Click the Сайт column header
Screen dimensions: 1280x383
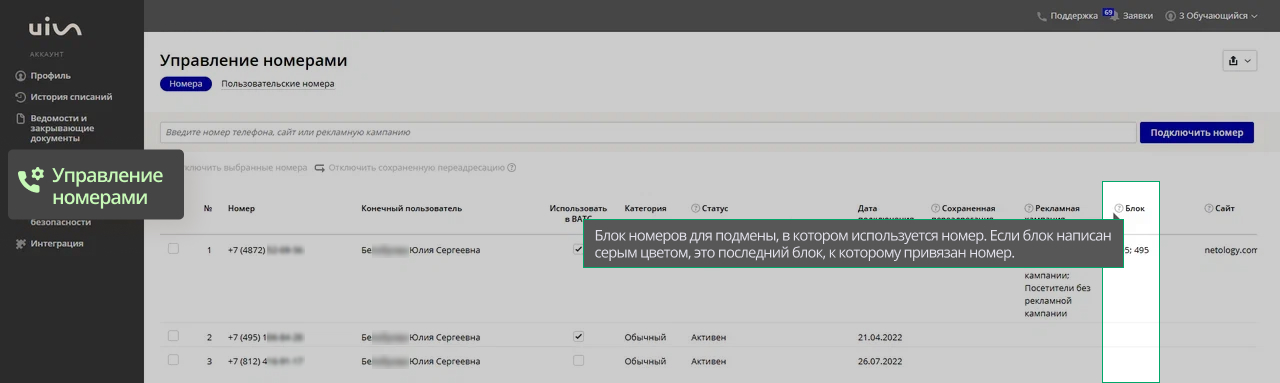click(x=1225, y=209)
